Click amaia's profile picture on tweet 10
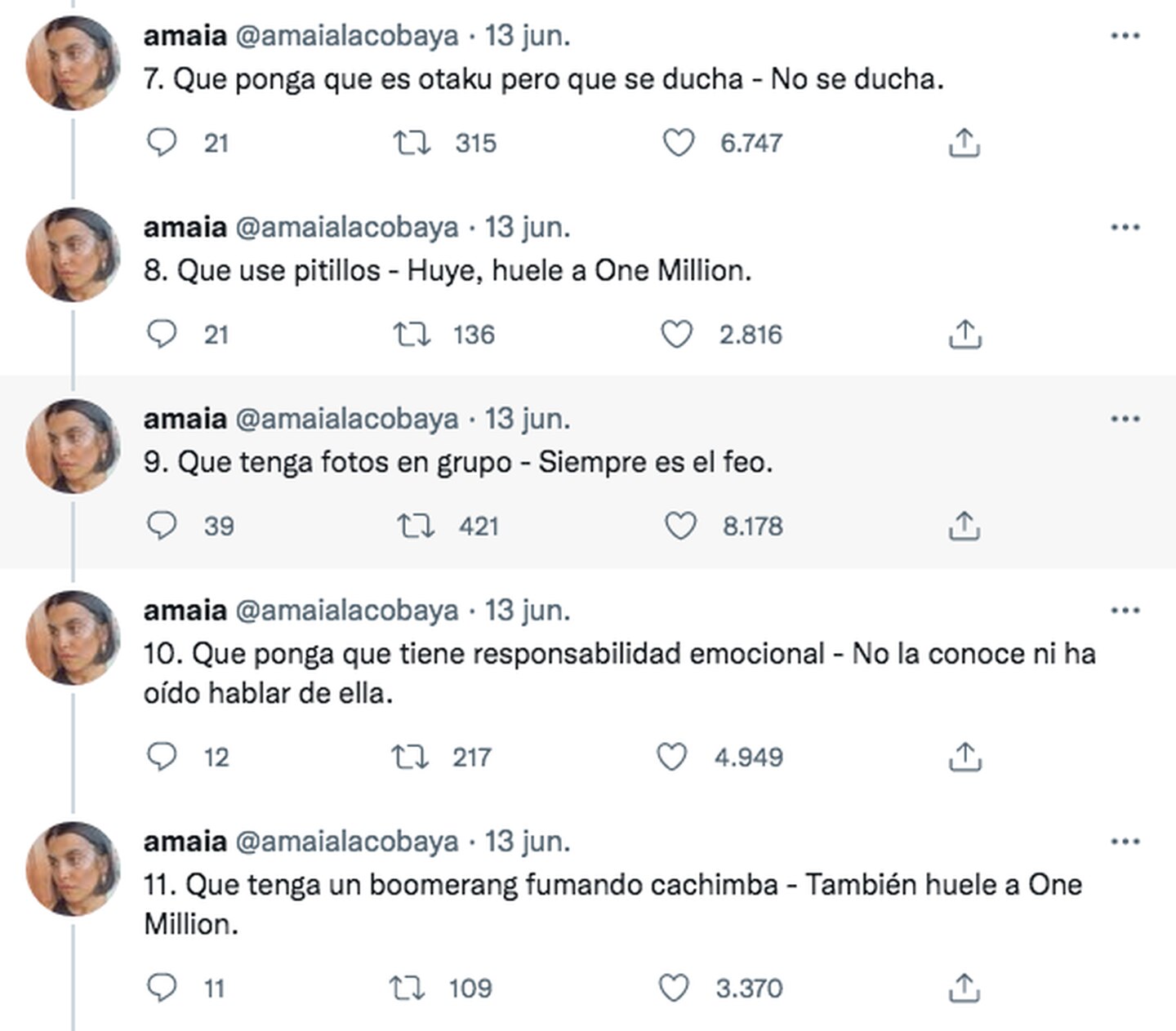This screenshot has height=1031, width=1176. 73,638
